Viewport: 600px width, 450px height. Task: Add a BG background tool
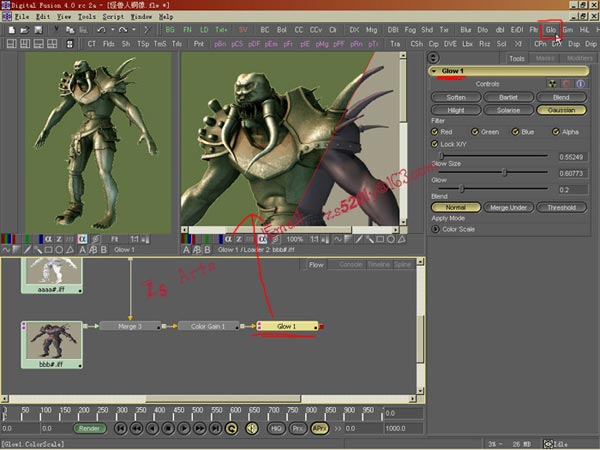pos(170,30)
